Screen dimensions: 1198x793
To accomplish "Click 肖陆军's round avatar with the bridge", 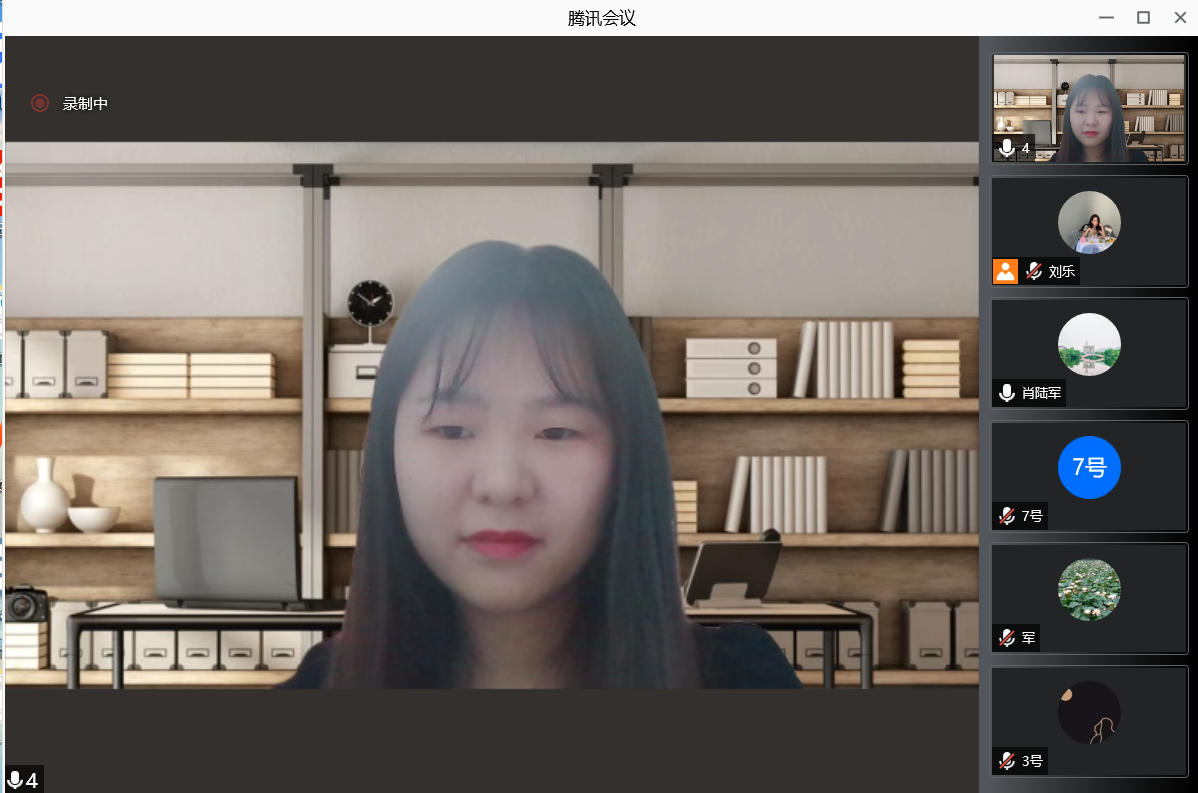I will (x=1089, y=345).
